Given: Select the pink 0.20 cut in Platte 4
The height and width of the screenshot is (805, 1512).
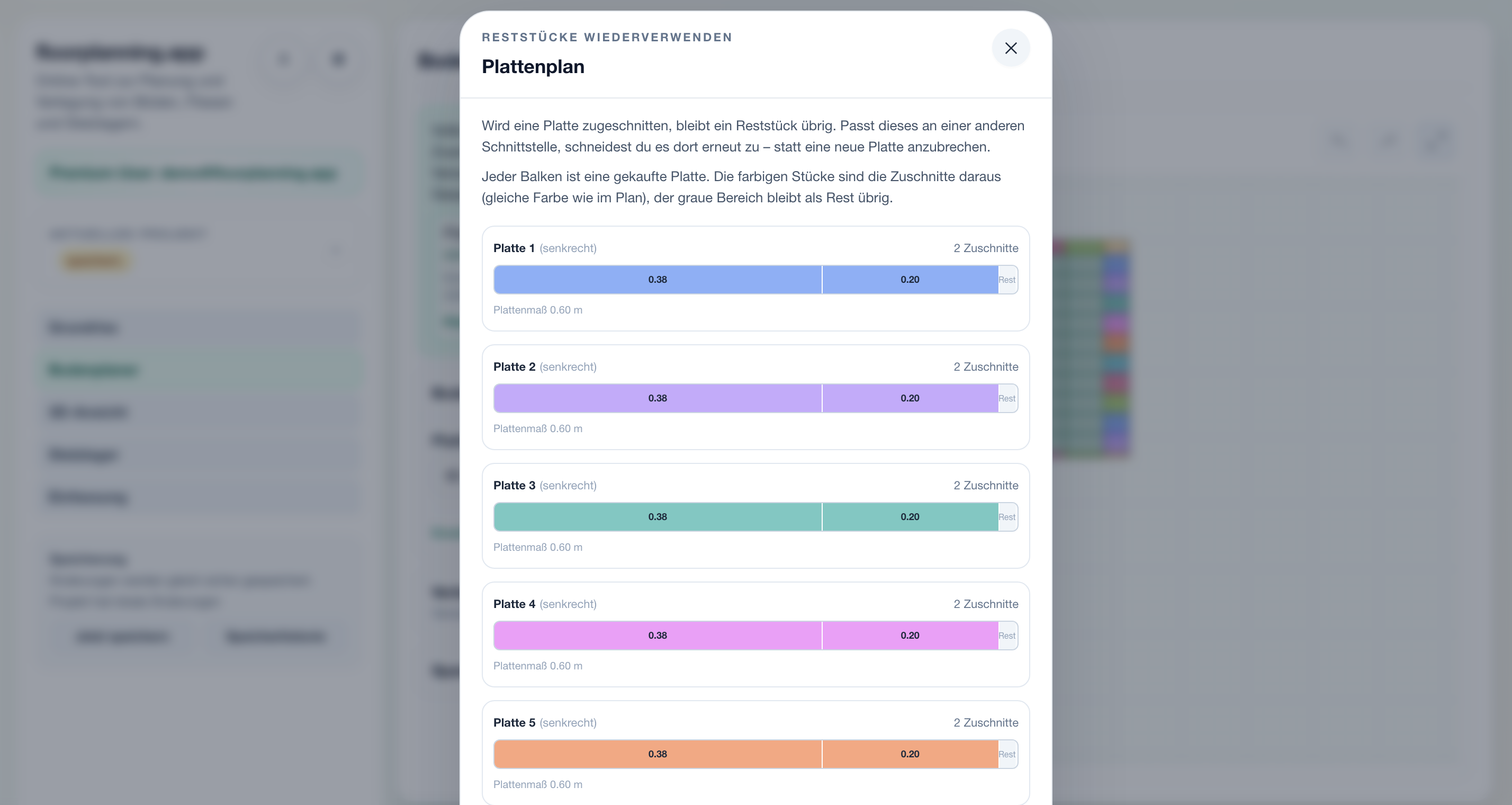Looking at the screenshot, I should [x=910, y=636].
